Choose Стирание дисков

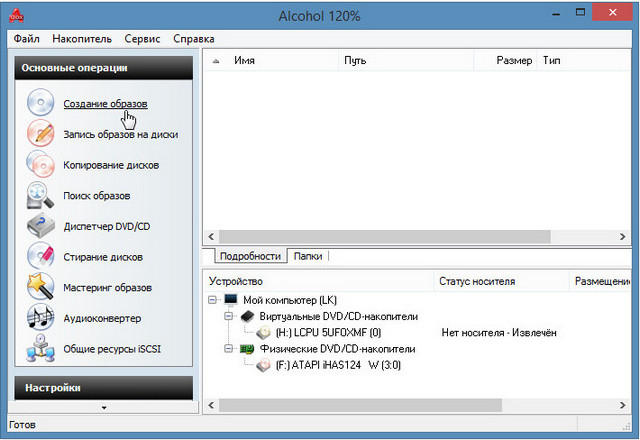click(x=103, y=257)
